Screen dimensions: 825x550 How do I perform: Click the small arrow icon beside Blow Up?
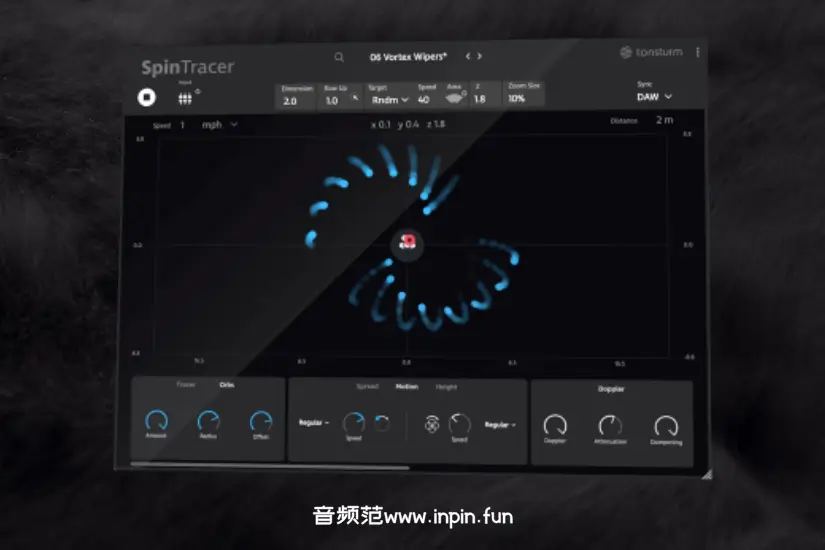click(355, 97)
